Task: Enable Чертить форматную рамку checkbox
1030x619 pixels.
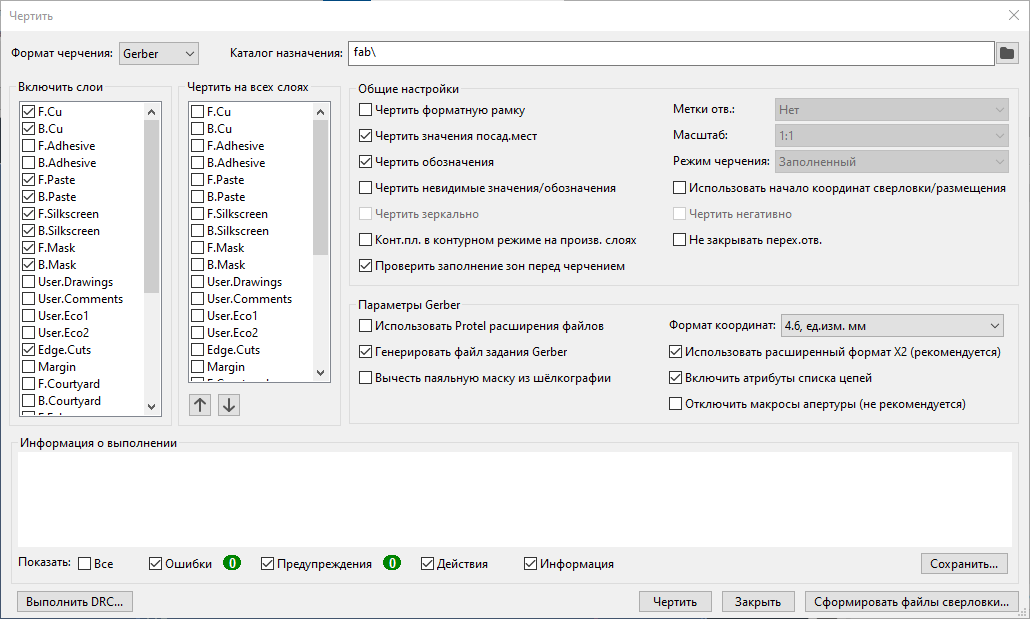Action: coord(366,110)
